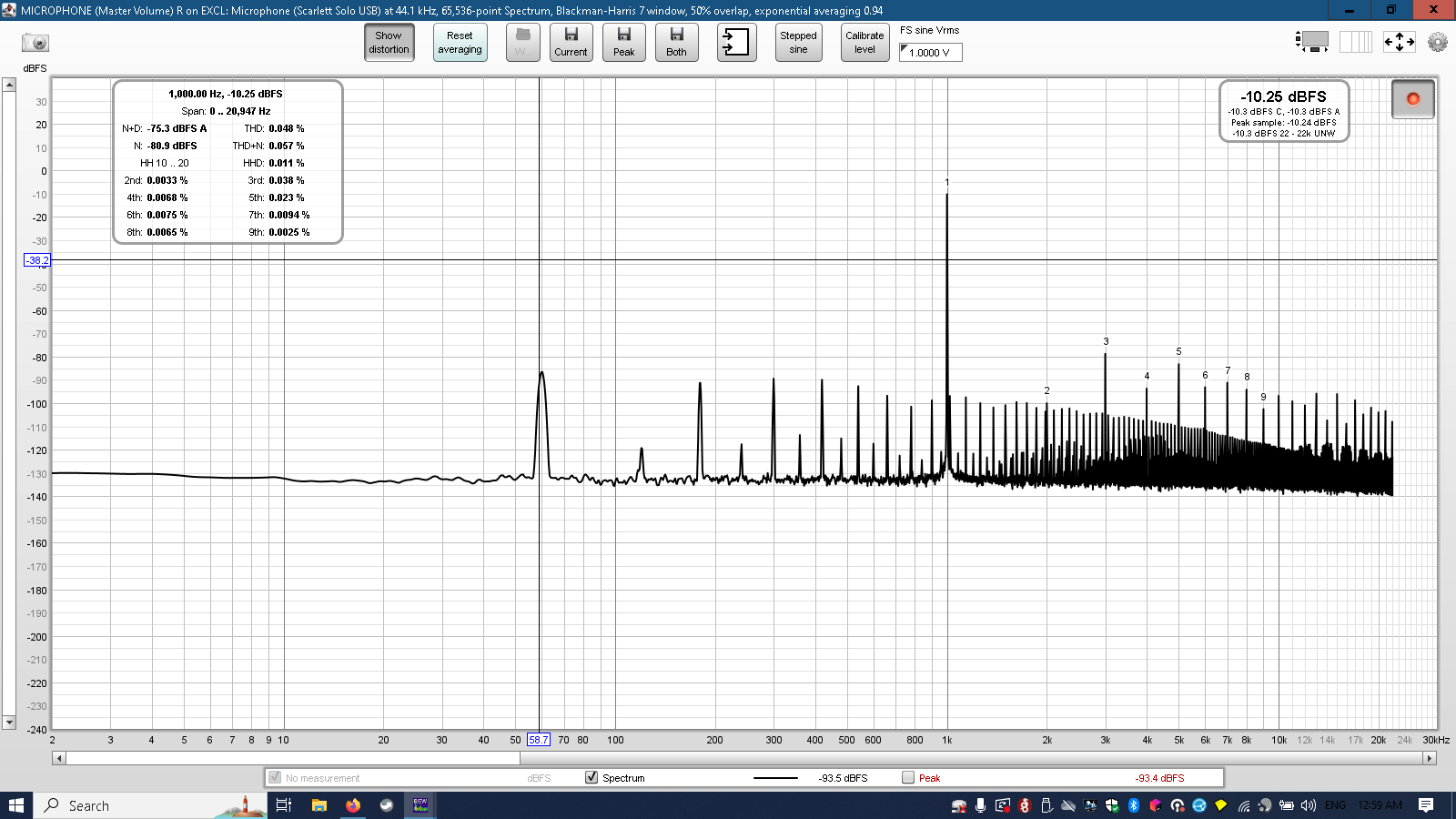Toggle the Spectrum trace checkbox

click(x=591, y=777)
